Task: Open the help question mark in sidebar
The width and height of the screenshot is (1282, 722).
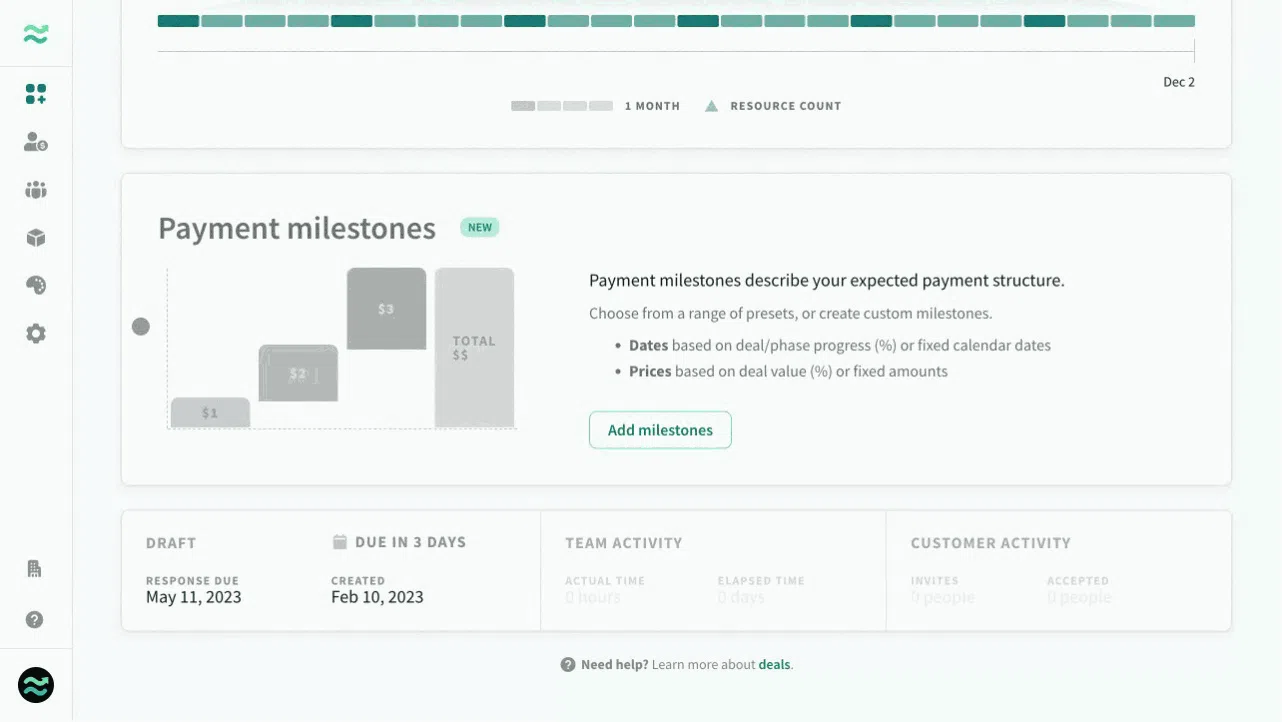Action: pos(35,620)
